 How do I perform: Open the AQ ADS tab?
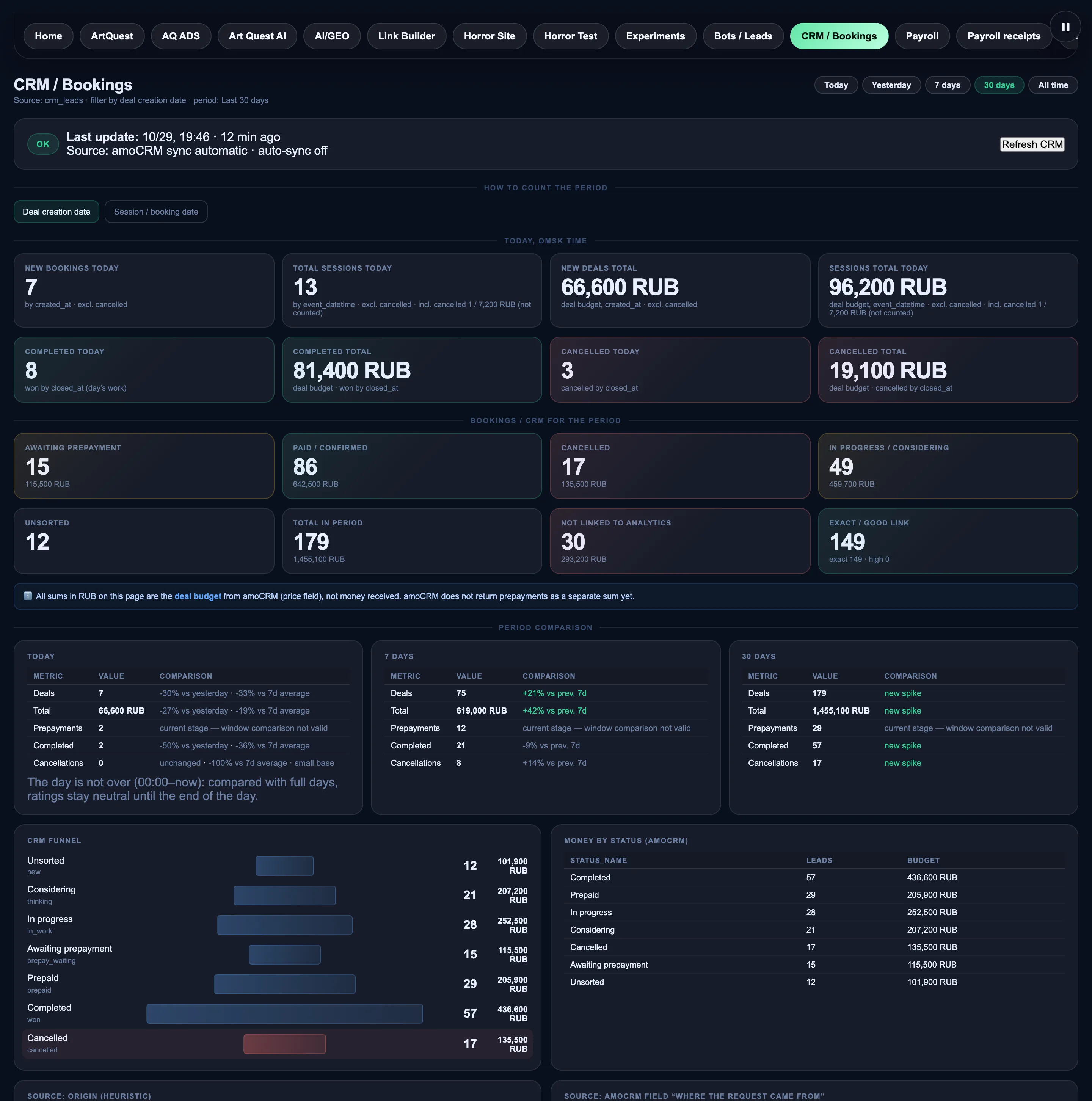coord(180,36)
